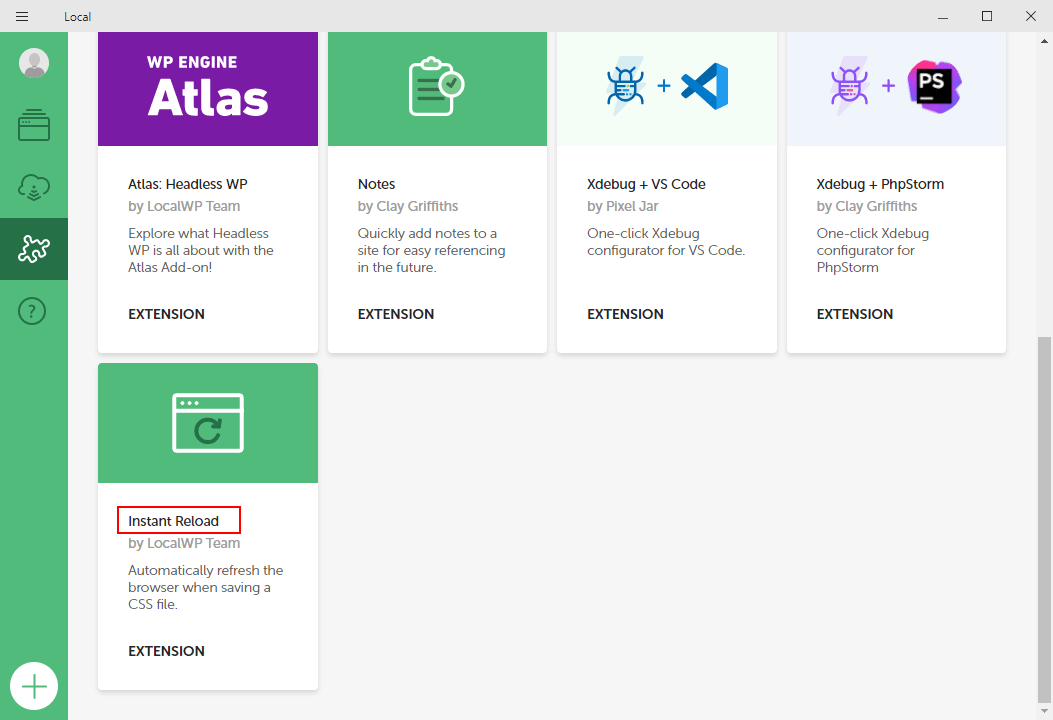
Task: Click 'configurator for PhpStorm' description
Action: pyautogui.click(x=872, y=250)
